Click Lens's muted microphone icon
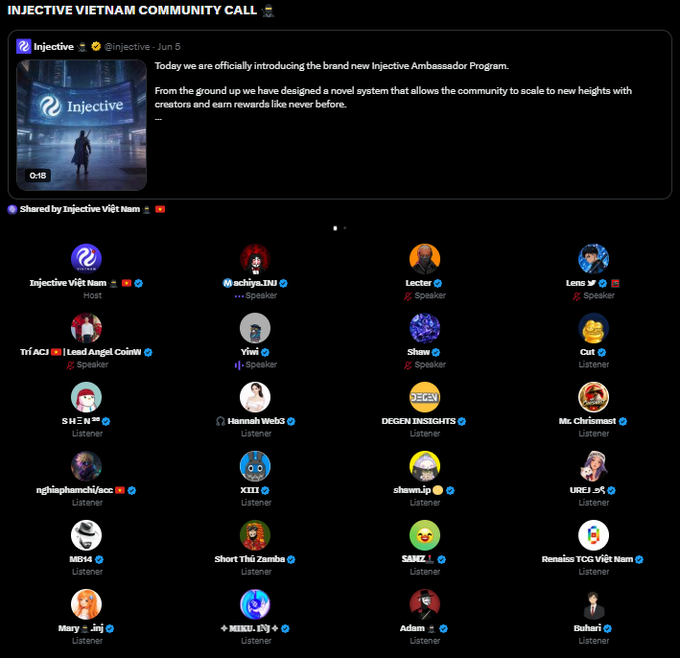Screen dimensions: 680x658 click(x=576, y=296)
